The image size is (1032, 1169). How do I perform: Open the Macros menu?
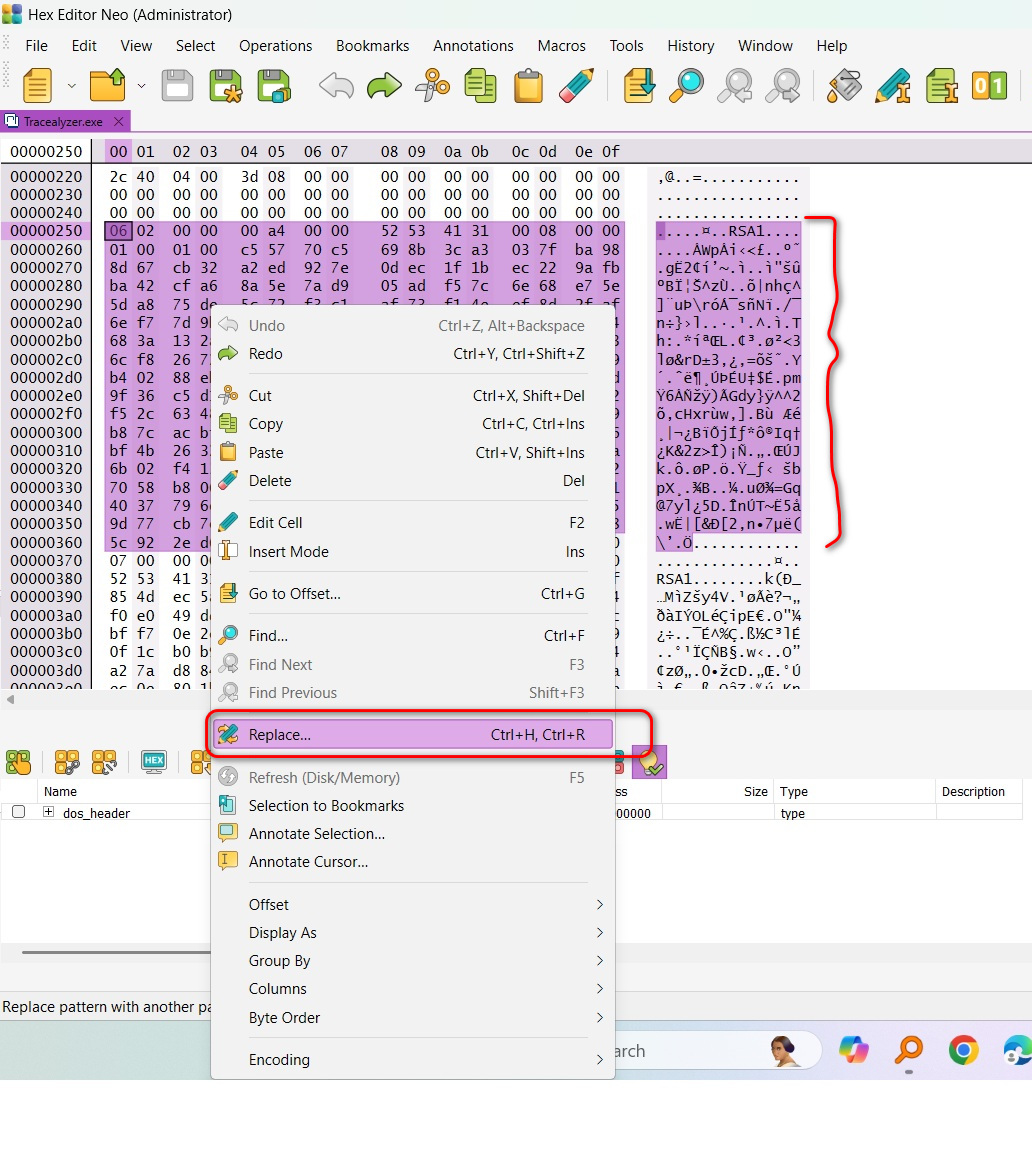(561, 45)
